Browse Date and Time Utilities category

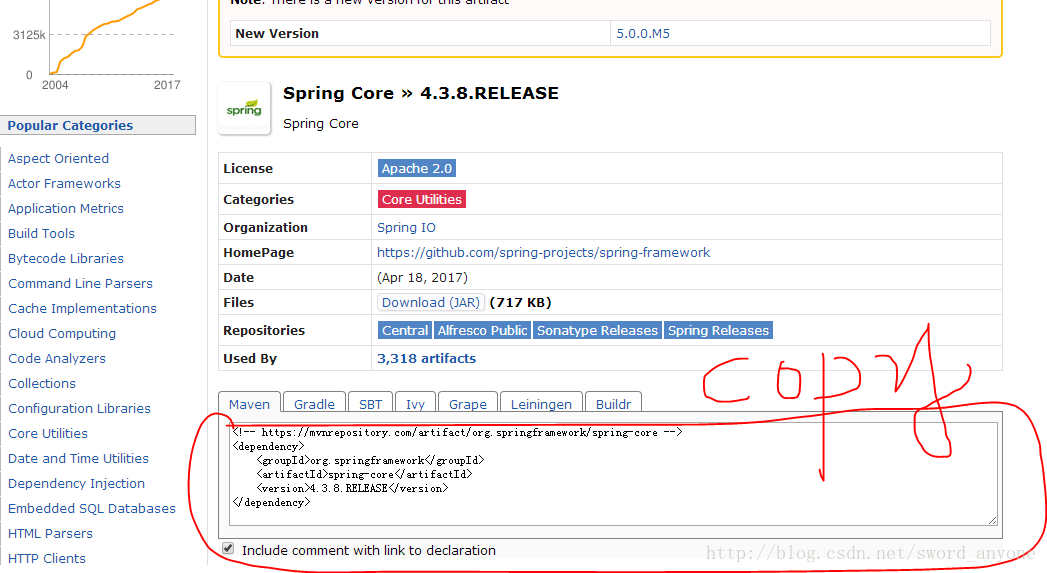coord(78,458)
